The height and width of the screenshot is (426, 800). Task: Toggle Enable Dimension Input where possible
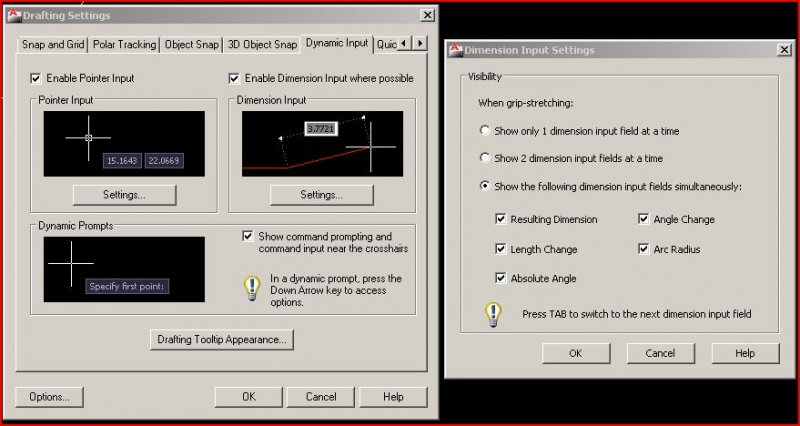pos(234,79)
